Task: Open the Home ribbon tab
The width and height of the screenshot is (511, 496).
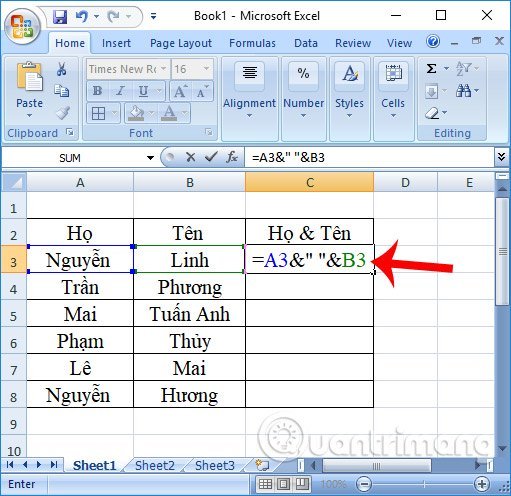Action: [70, 43]
